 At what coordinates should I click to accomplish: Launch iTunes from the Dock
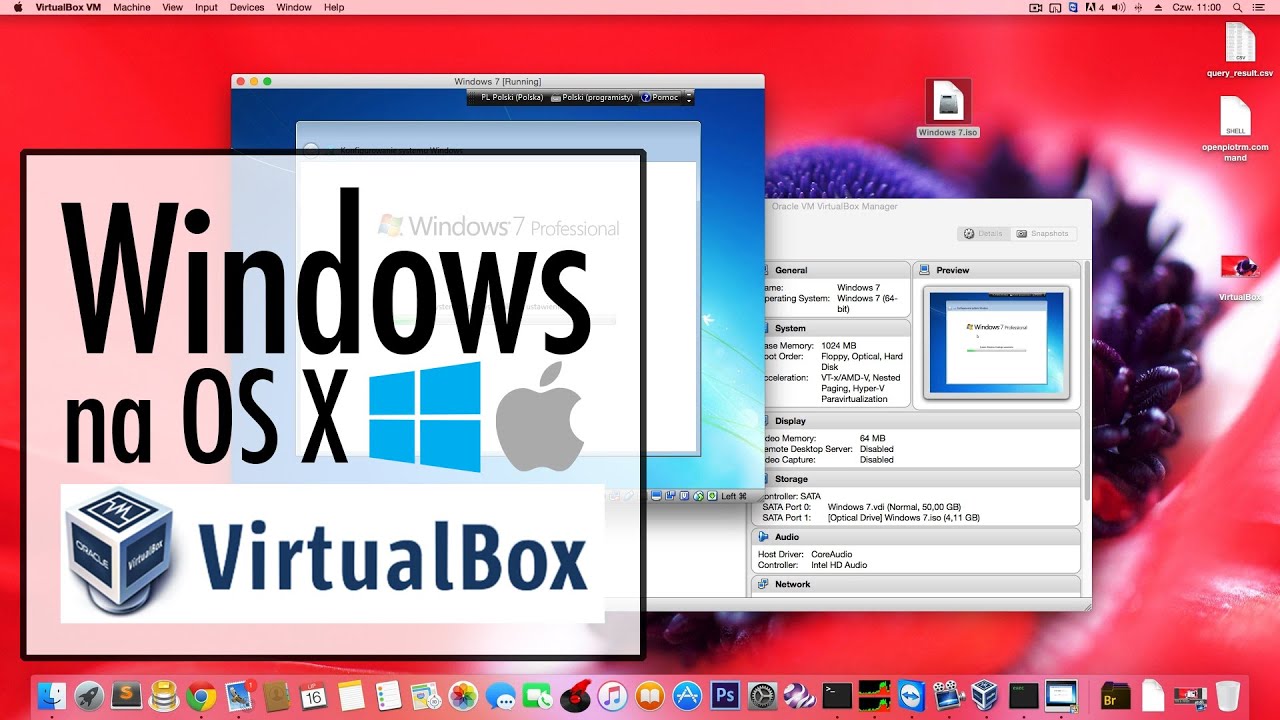click(x=612, y=696)
